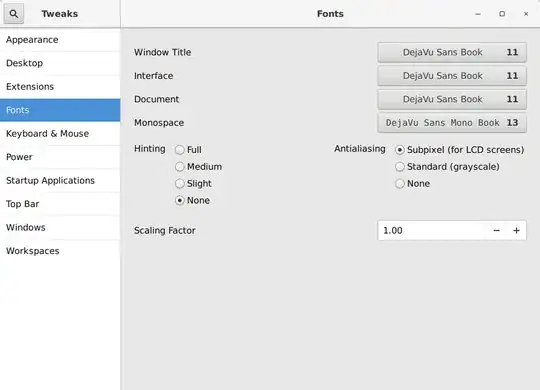Open Startup Applications section
This screenshot has height=390, width=540.
[60, 181]
